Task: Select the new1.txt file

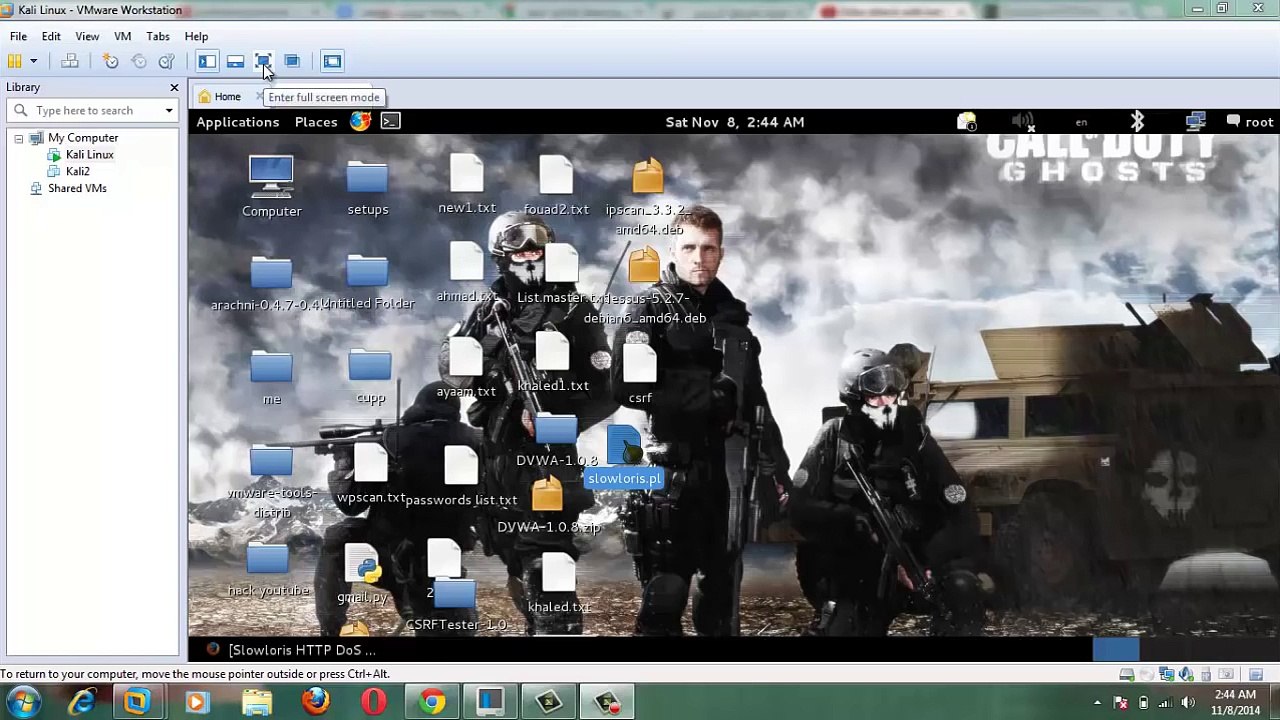Action: 467,185
